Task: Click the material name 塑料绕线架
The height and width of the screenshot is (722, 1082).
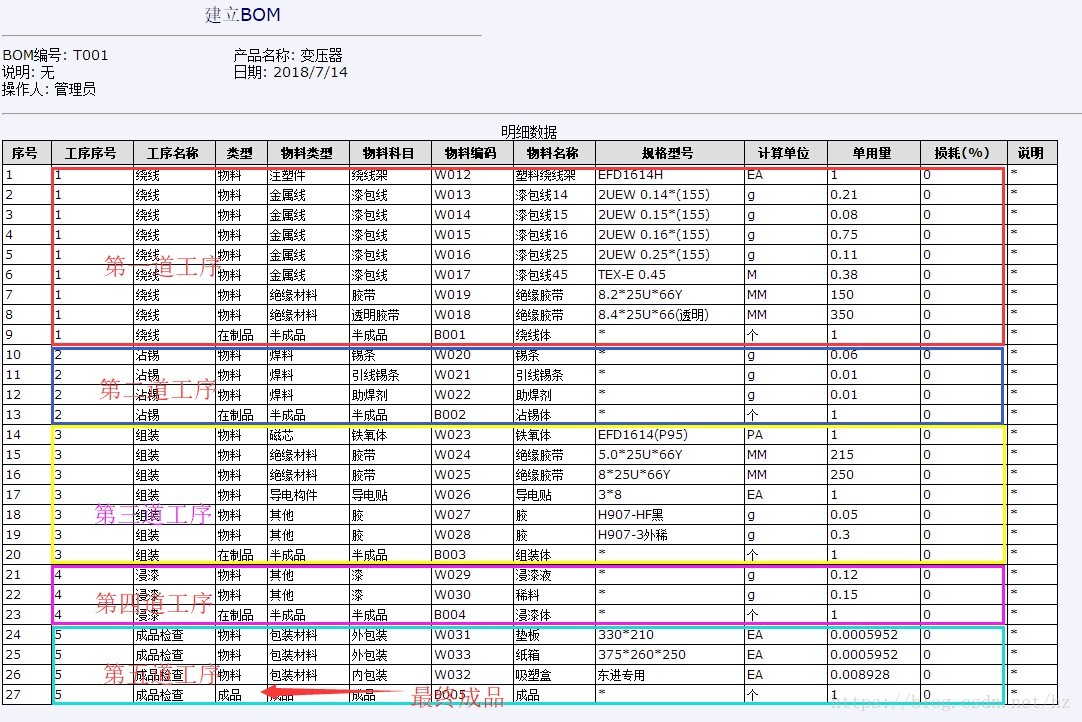Action: (545, 175)
